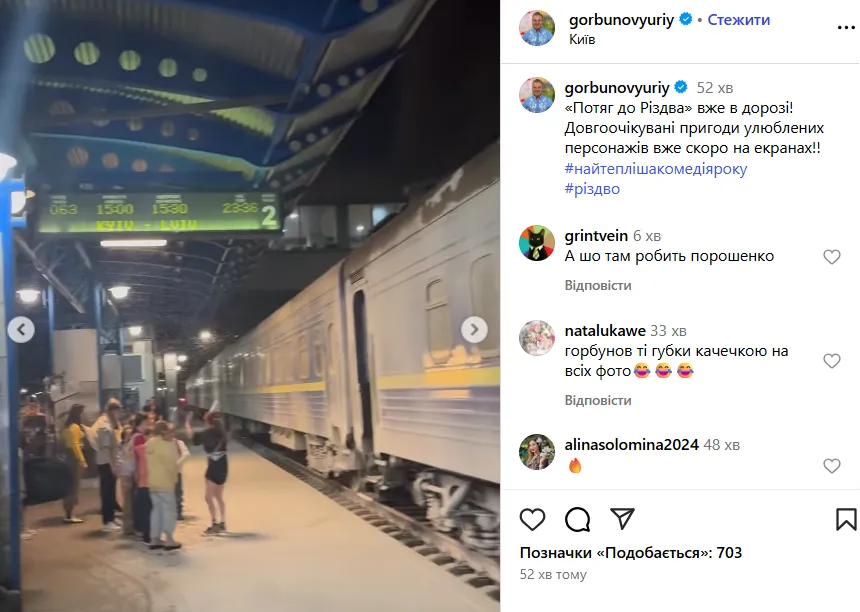Like natalukawe's comment heart

pyautogui.click(x=831, y=361)
